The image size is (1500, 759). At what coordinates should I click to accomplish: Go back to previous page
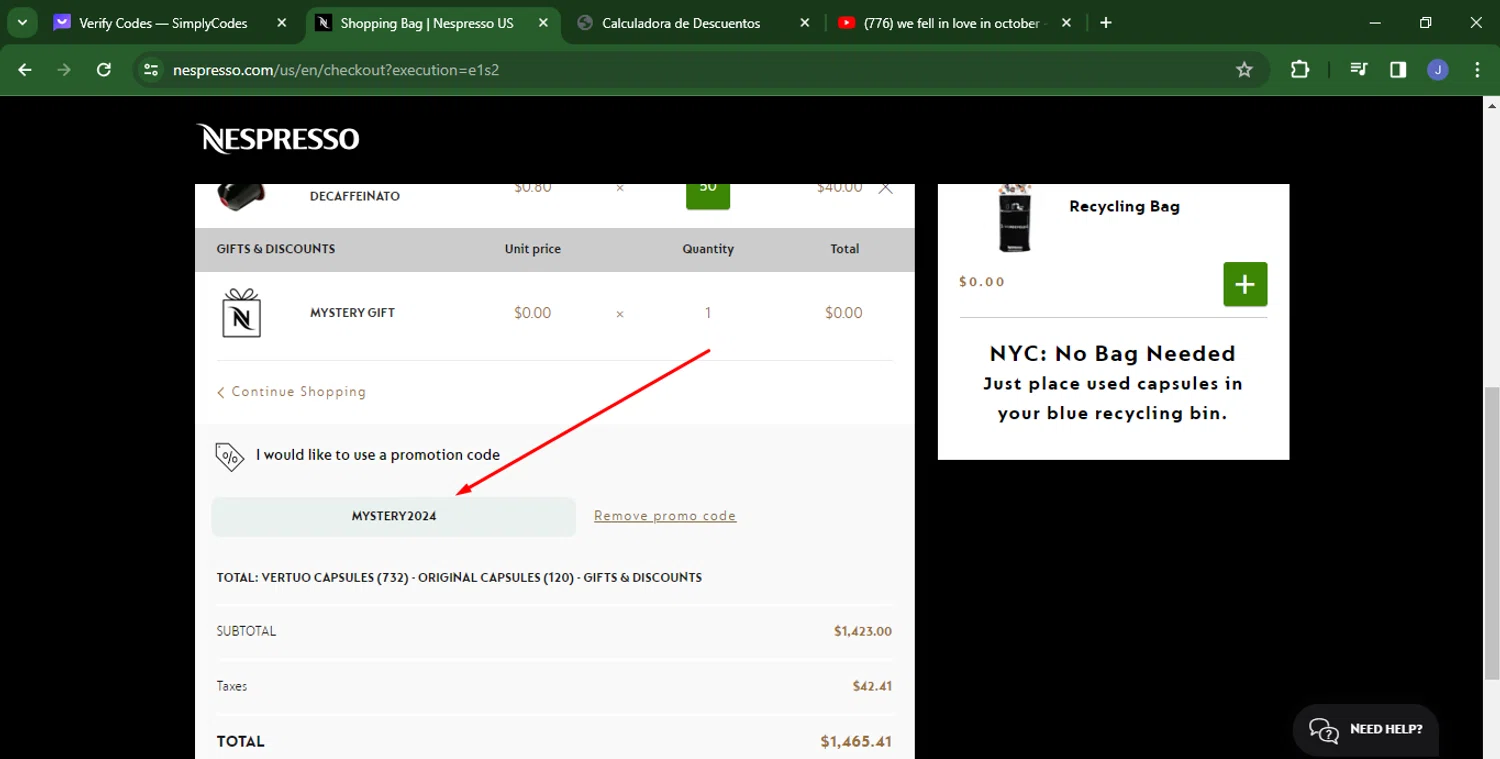click(x=25, y=69)
